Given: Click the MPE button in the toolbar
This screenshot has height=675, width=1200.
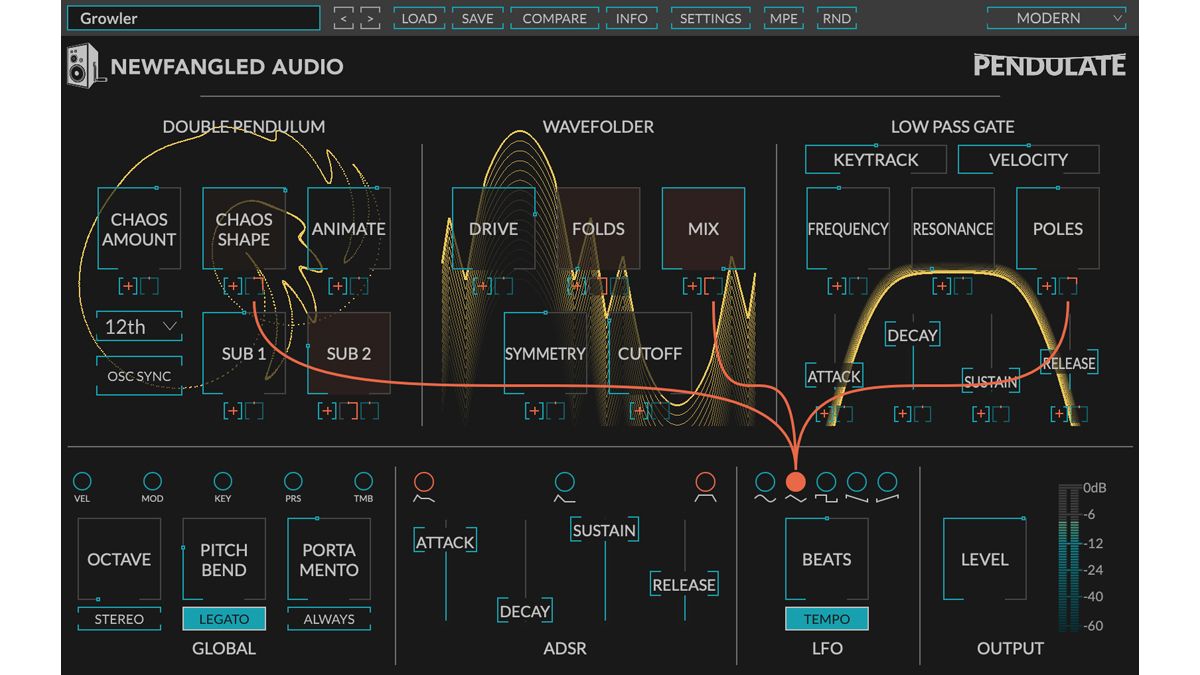Looking at the screenshot, I should click(x=783, y=17).
